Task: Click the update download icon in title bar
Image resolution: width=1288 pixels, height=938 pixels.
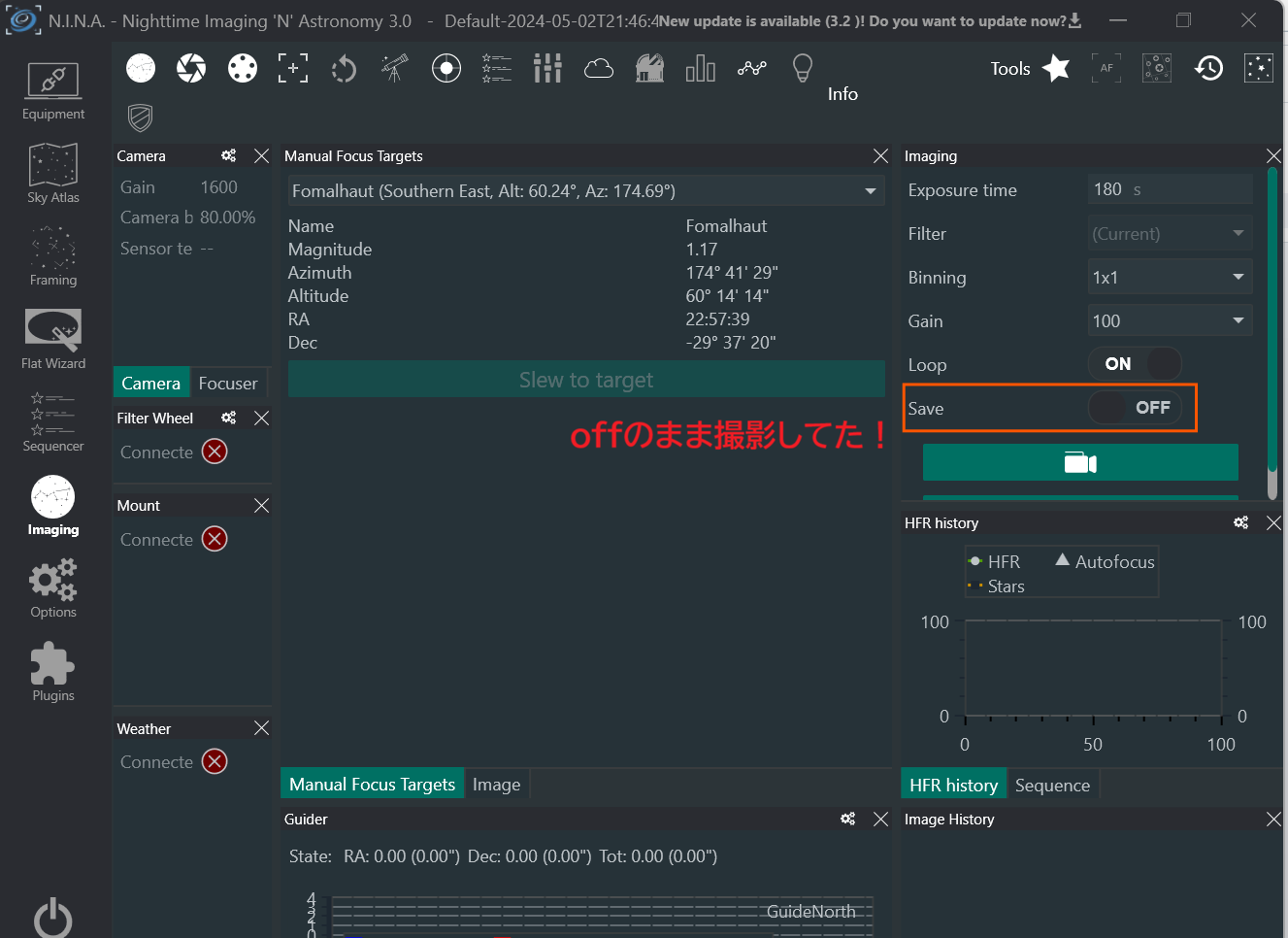Action: [x=1074, y=20]
